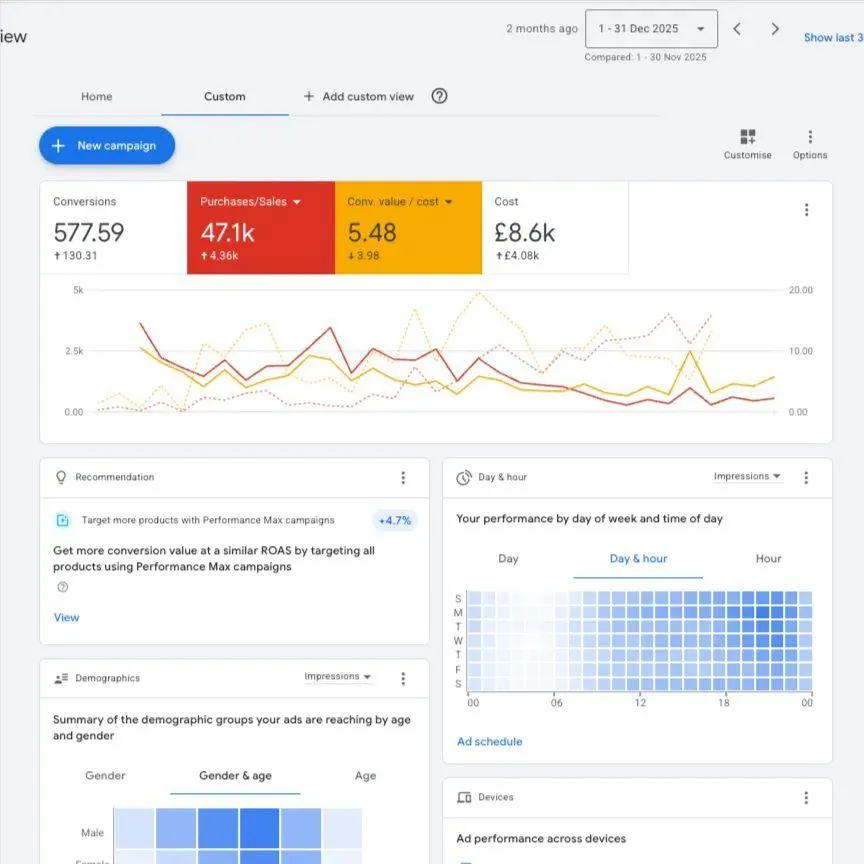
Task: Select the Gender & age tab
Action: pos(235,776)
